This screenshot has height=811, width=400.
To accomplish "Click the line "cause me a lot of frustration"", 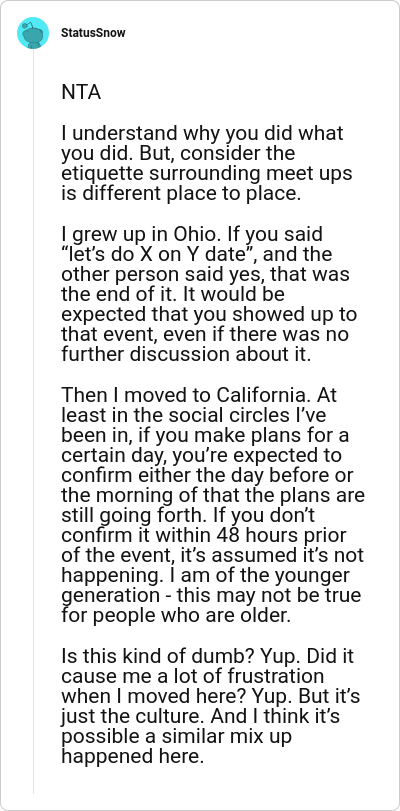I will [x=192, y=676].
